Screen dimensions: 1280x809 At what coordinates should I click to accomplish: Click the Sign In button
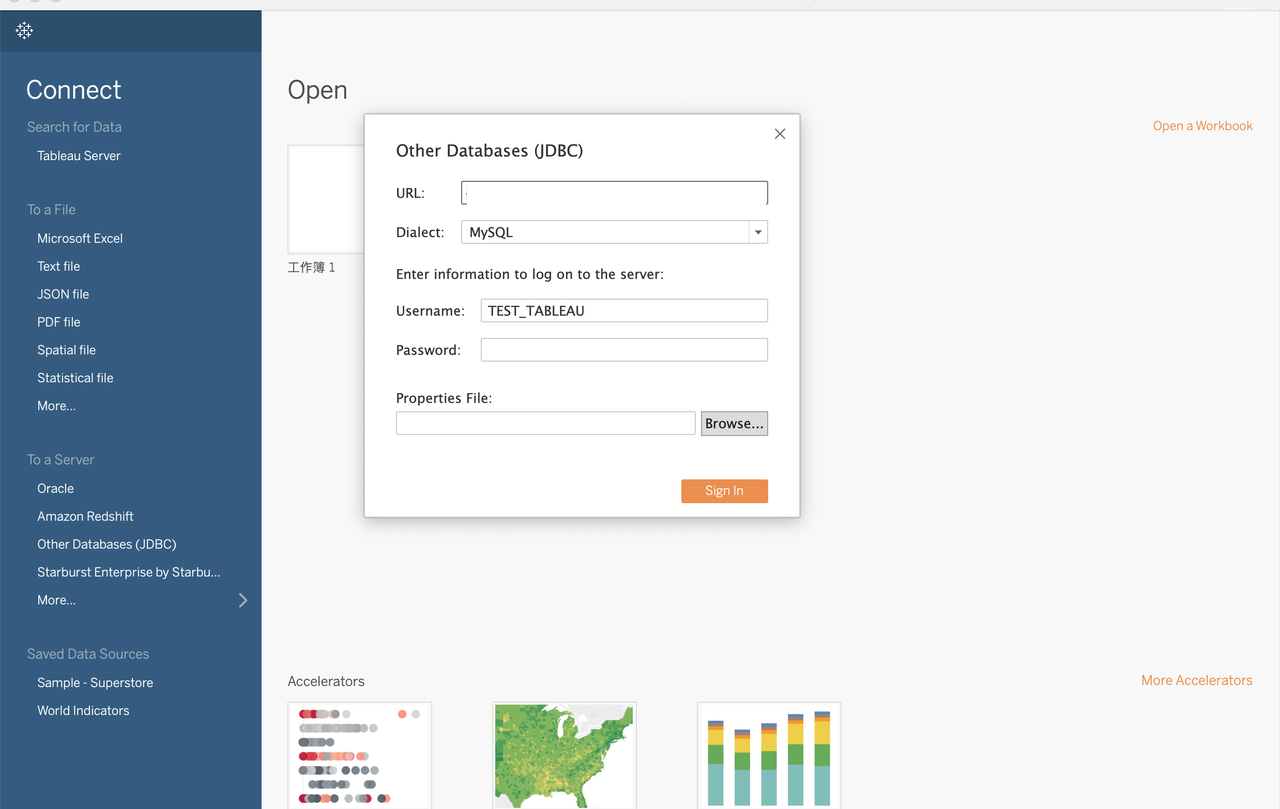(724, 491)
